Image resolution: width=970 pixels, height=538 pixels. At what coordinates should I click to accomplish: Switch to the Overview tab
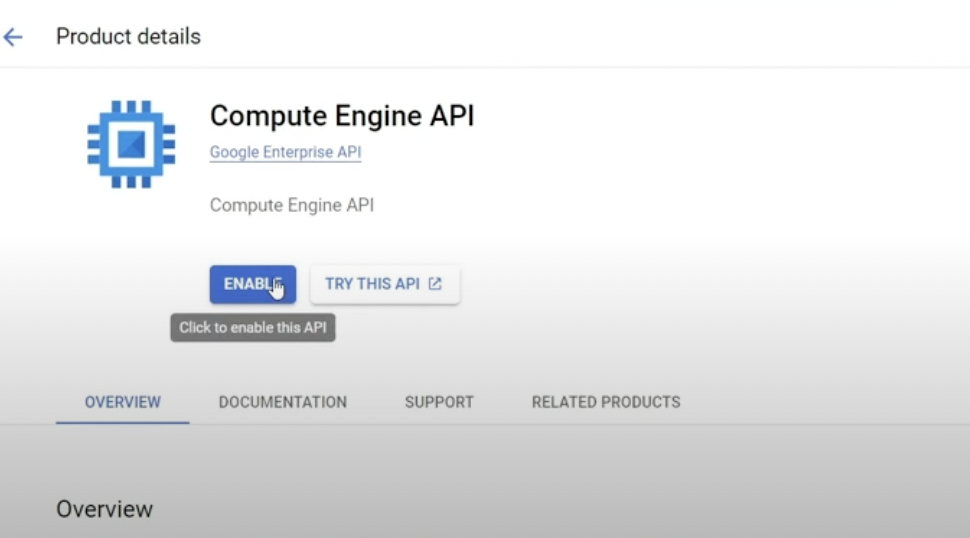122,402
